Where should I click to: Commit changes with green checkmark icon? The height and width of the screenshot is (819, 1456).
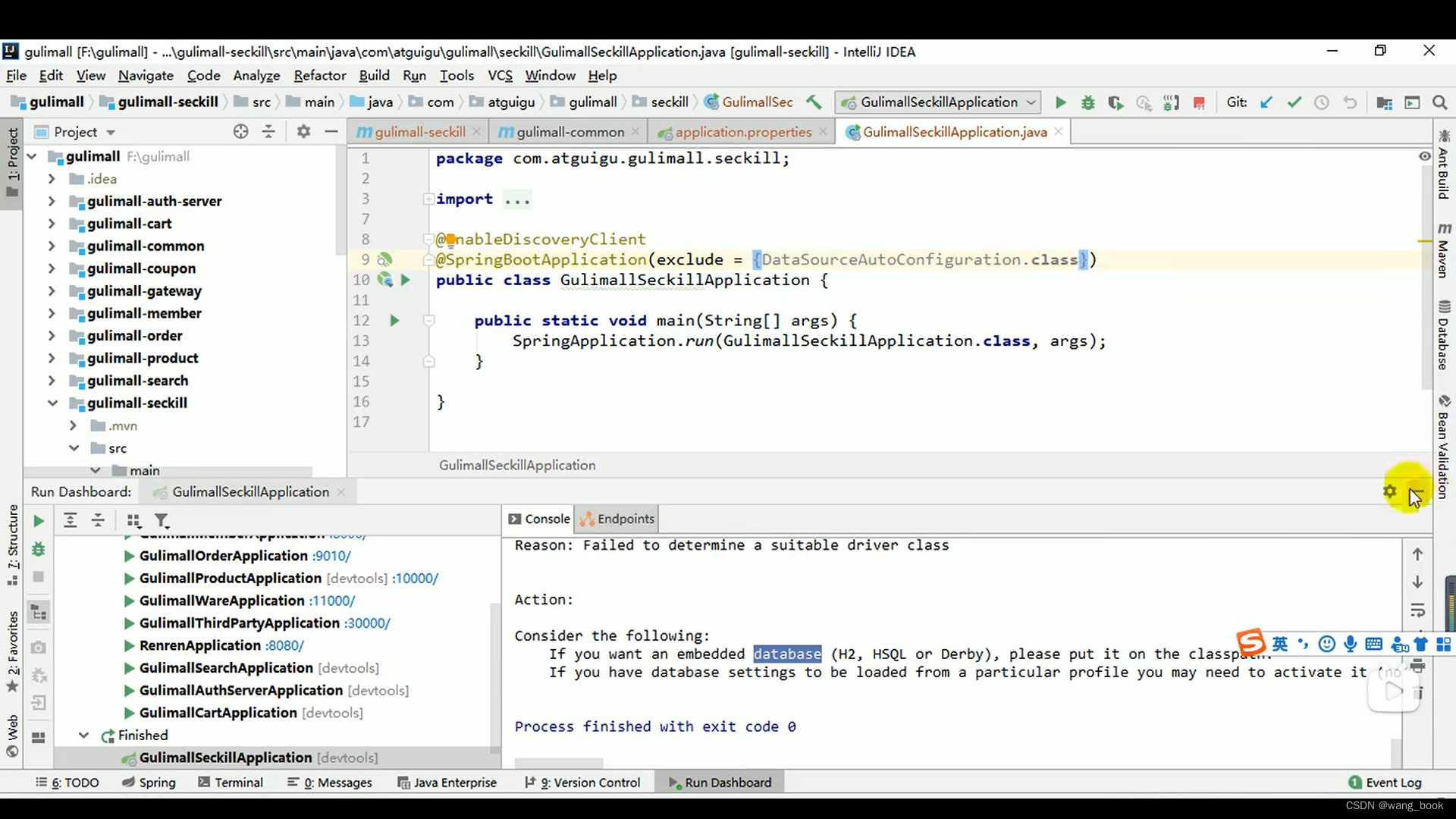(x=1294, y=102)
